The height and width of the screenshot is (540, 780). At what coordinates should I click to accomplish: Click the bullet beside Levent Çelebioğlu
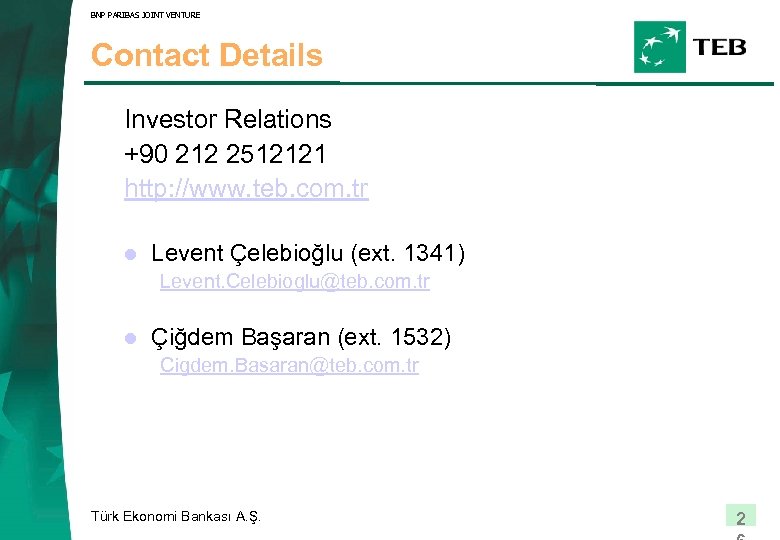pyautogui.click(x=129, y=255)
